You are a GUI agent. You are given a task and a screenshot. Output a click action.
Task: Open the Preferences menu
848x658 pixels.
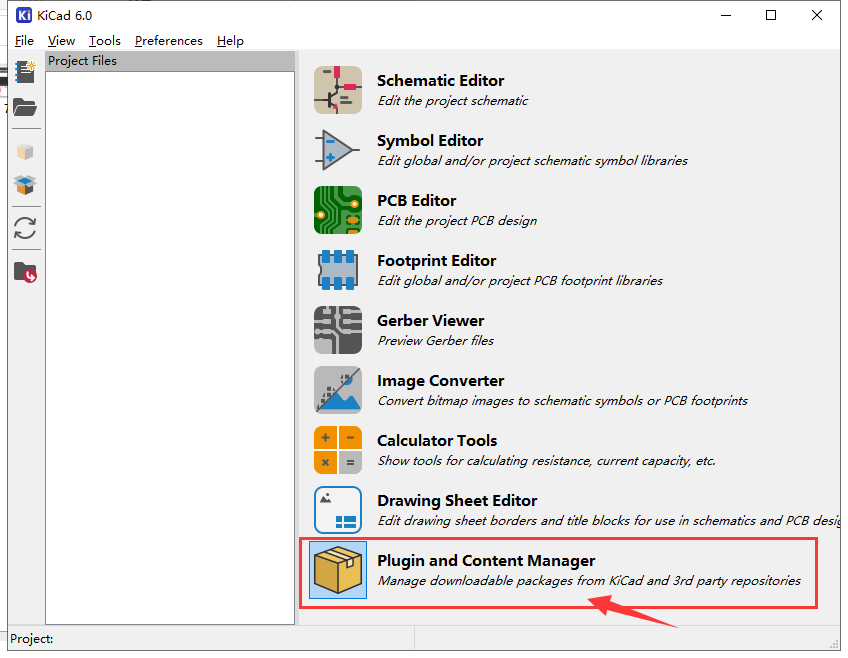pyautogui.click(x=169, y=41)
